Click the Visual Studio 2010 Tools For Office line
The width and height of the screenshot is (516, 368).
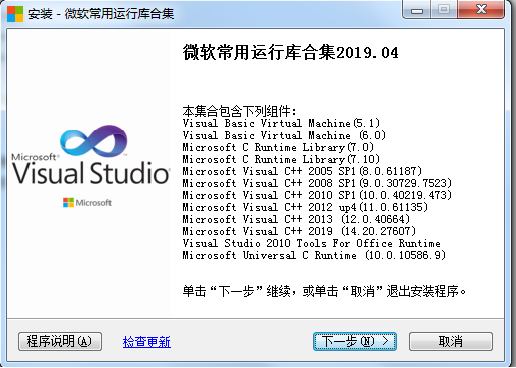(311, 243)
